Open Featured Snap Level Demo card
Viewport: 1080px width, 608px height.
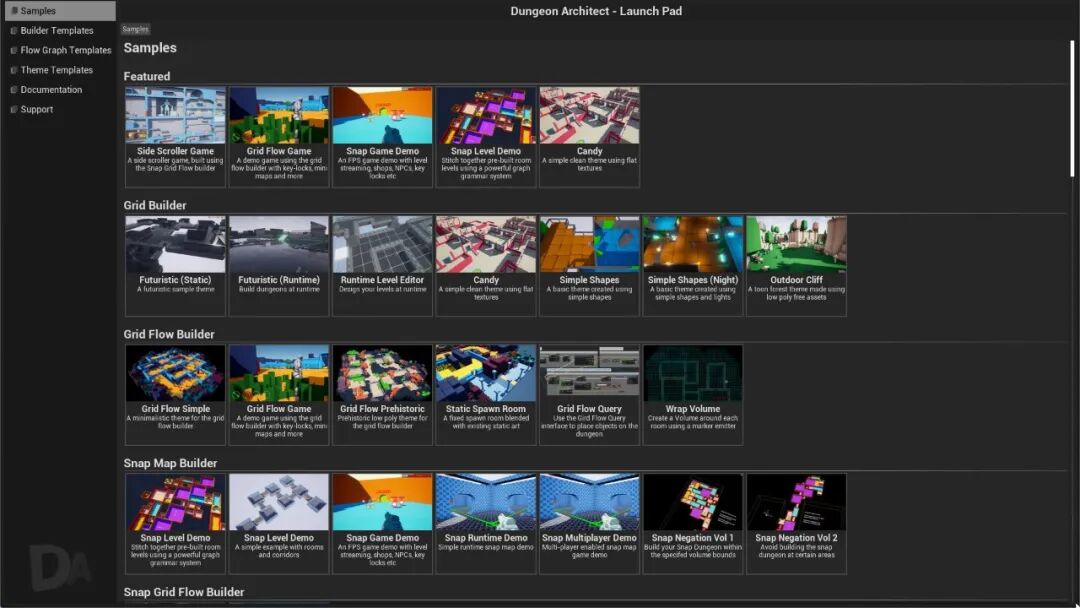point(486,136)
